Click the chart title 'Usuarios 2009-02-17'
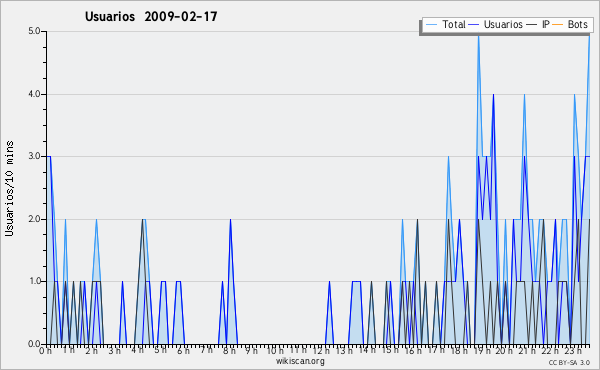The width and height of the screenshot is (600, 370). 151,16
